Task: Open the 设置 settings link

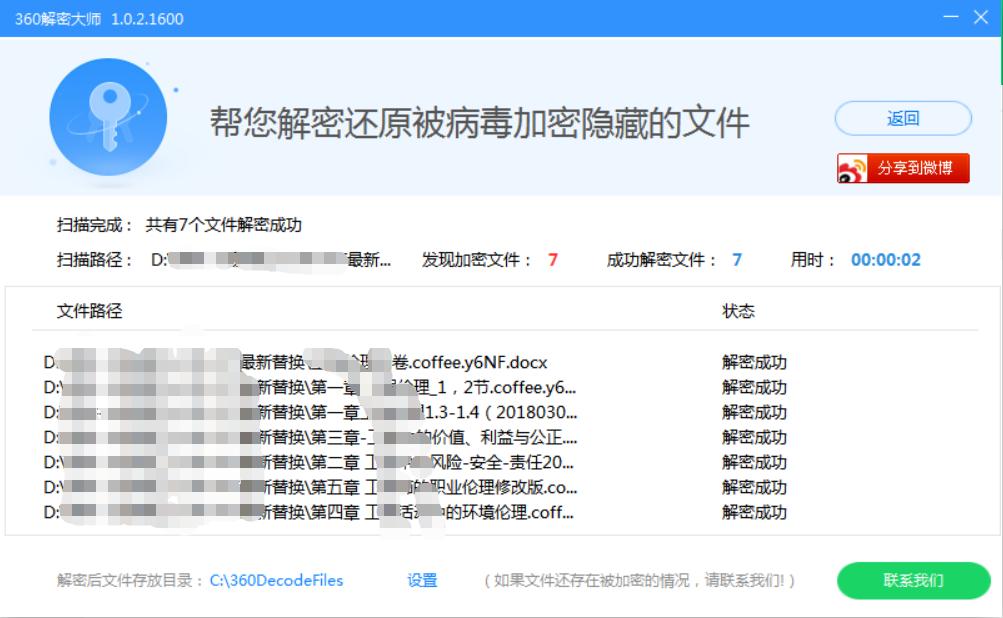Action: tap(421, 580)
